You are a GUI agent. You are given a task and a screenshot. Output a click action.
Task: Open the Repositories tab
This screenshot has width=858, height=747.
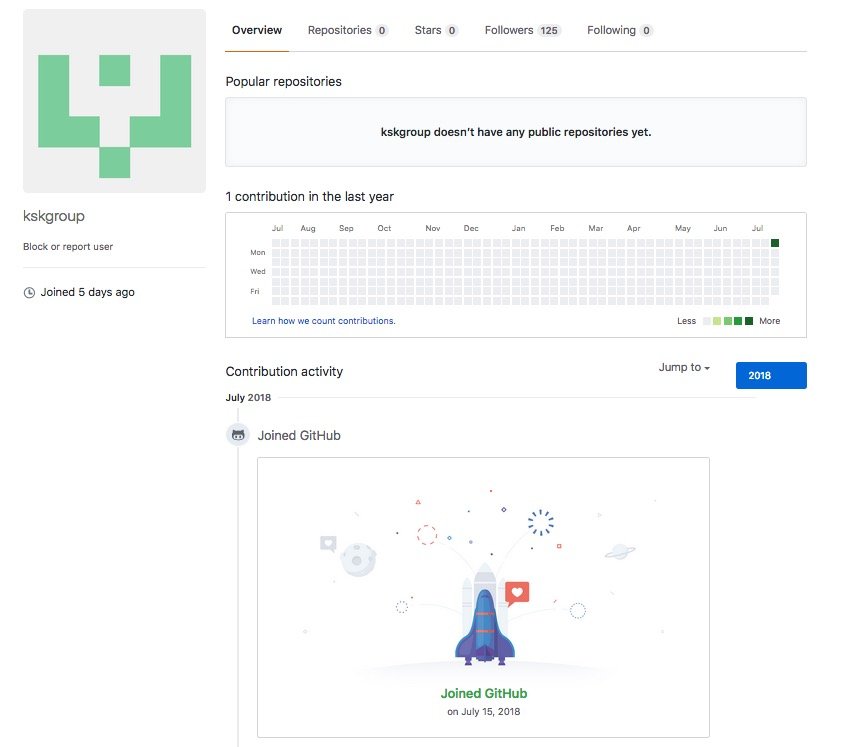[x=347, y=31]
